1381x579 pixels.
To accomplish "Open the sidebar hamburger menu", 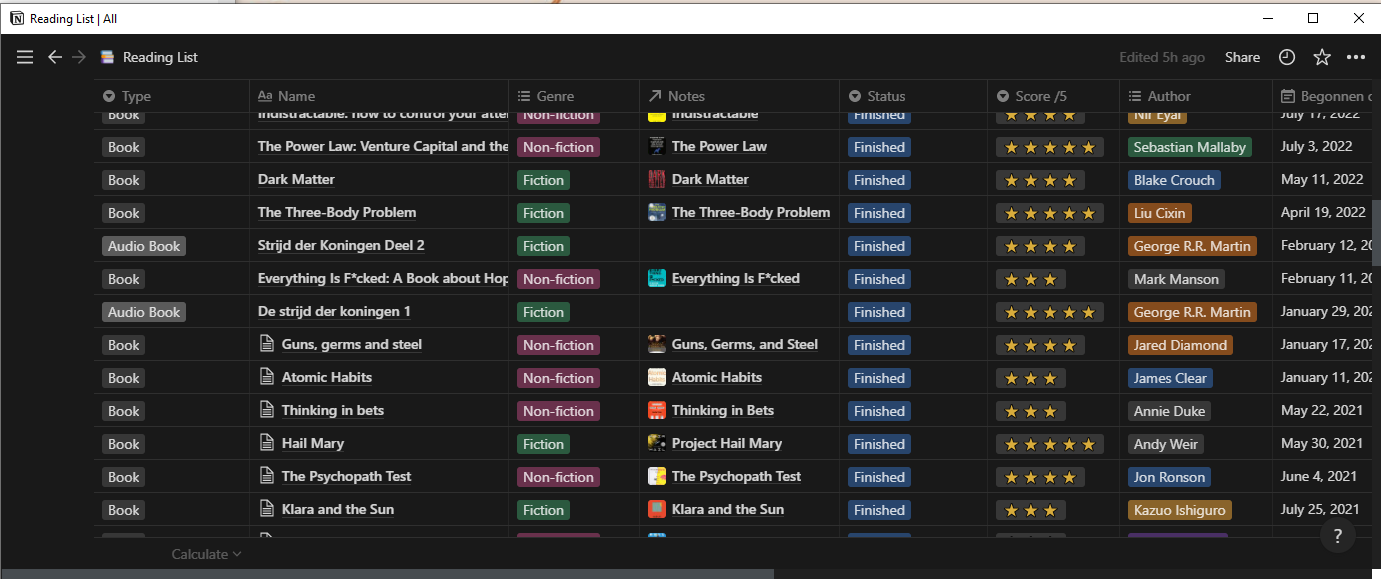I will pyautogui.click(x=25, y=57).
